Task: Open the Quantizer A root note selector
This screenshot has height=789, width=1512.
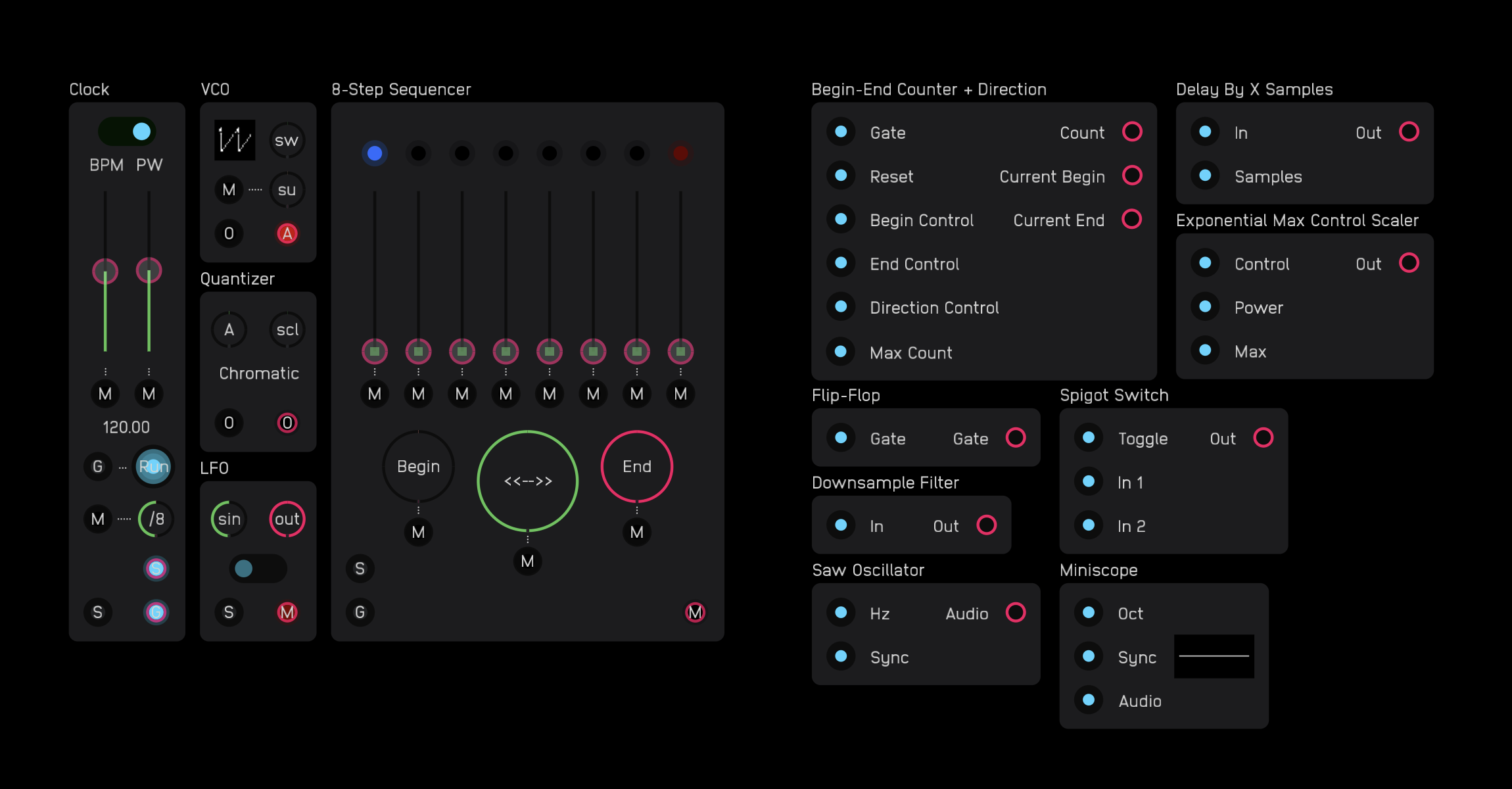Action: pos(229,329)
